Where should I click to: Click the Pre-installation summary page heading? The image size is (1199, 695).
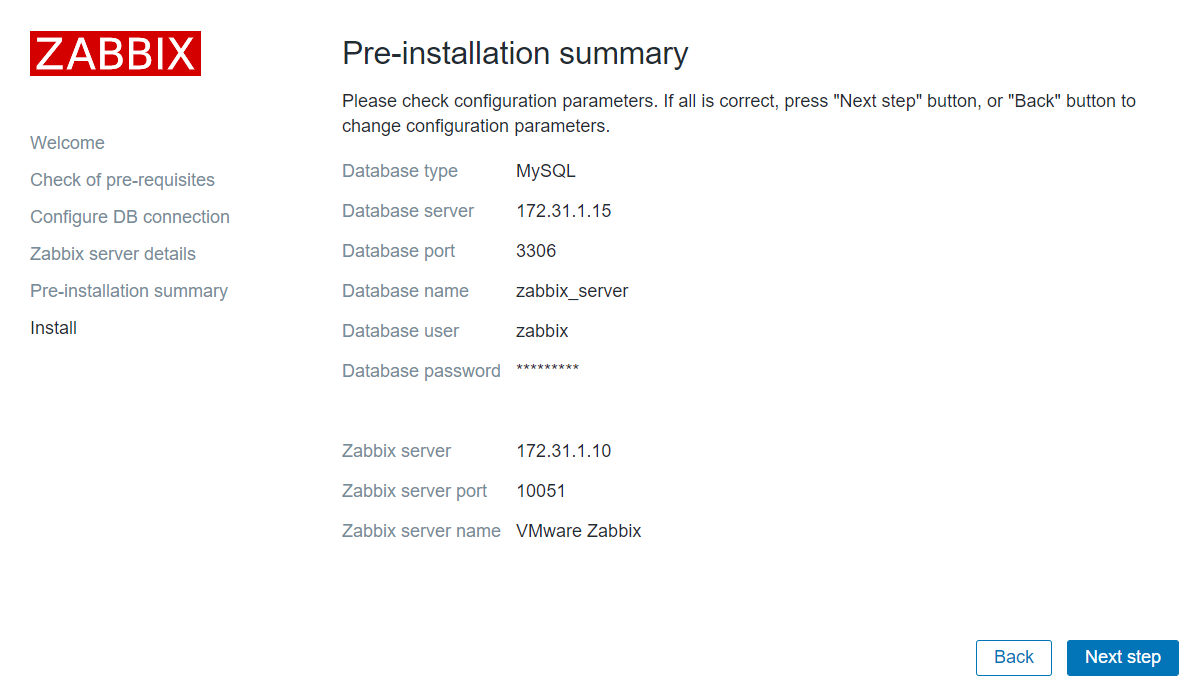pyautogui.click(x=515, y=53)
